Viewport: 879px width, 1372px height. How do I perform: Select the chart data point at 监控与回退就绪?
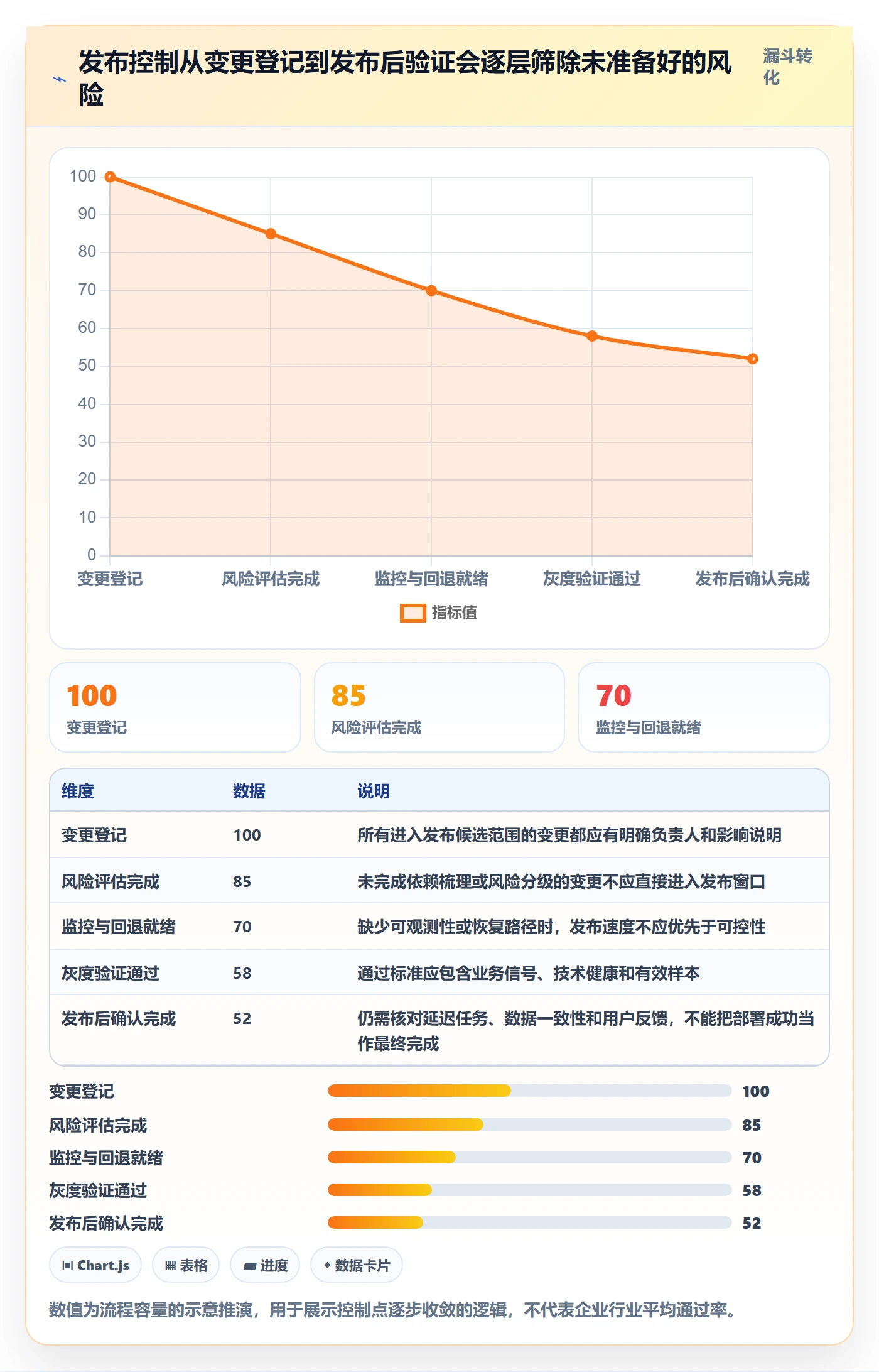coord(431,290)
